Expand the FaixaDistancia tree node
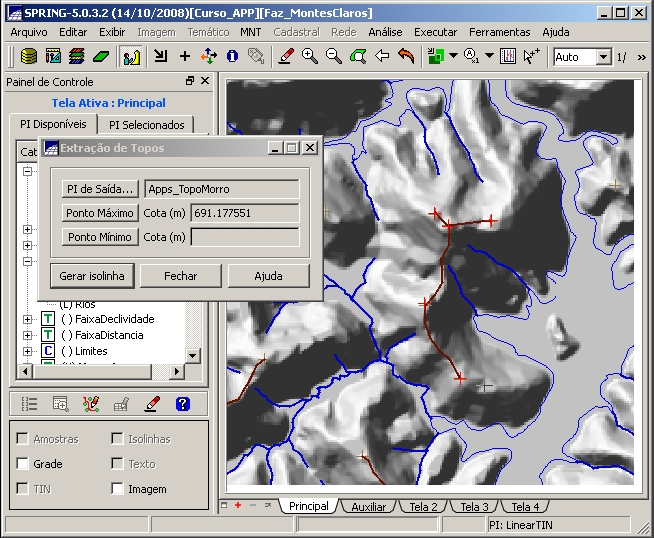The width and height of the screenshot is (654, 538). coord(27,335)
